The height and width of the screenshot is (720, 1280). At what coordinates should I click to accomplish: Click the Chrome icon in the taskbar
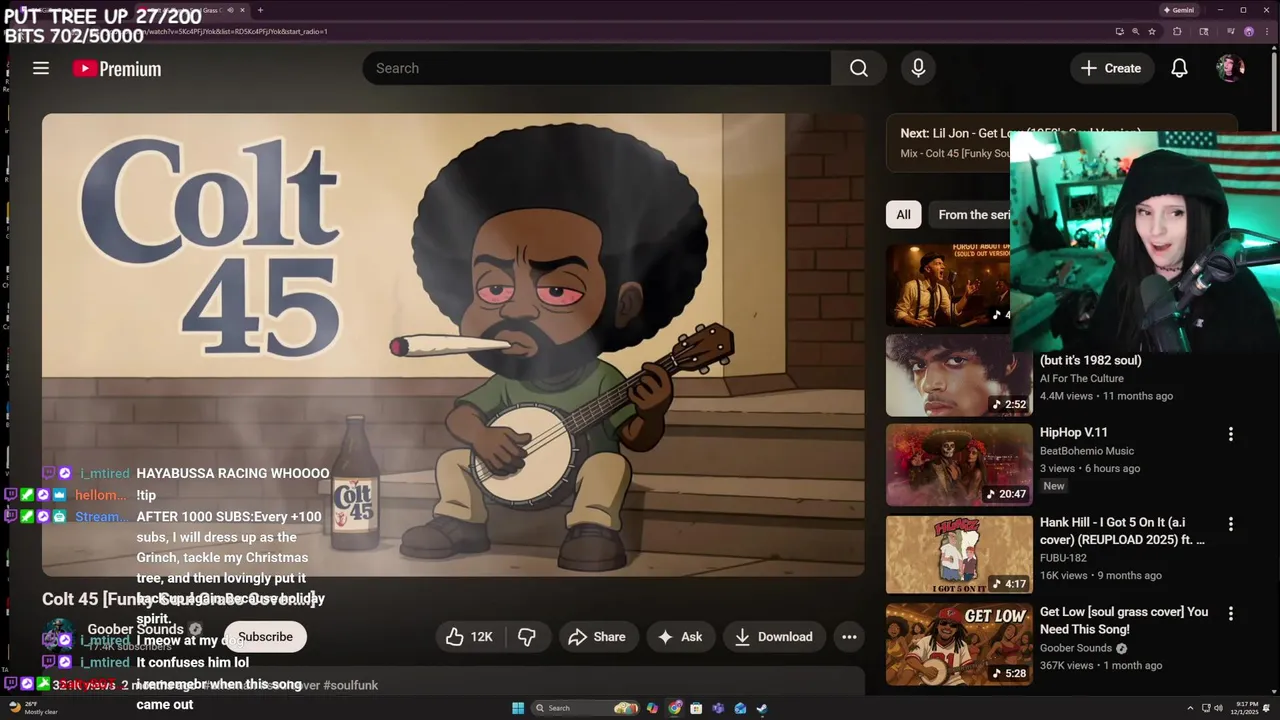click(x=675, y=708)
